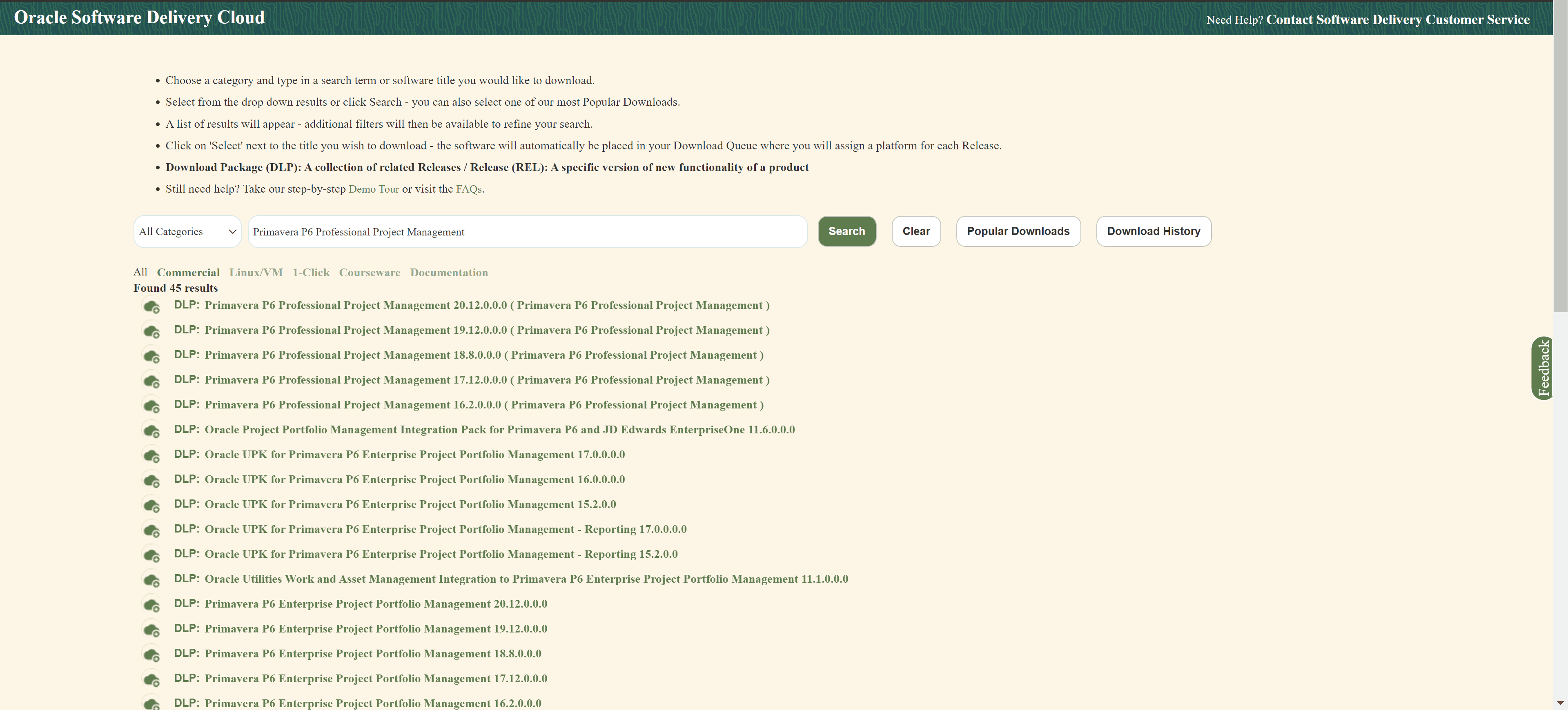Select the Linux/VM filter tab
Image resolution: width=1568 pixels, height=710 pixels.
(x=256, y=273)
